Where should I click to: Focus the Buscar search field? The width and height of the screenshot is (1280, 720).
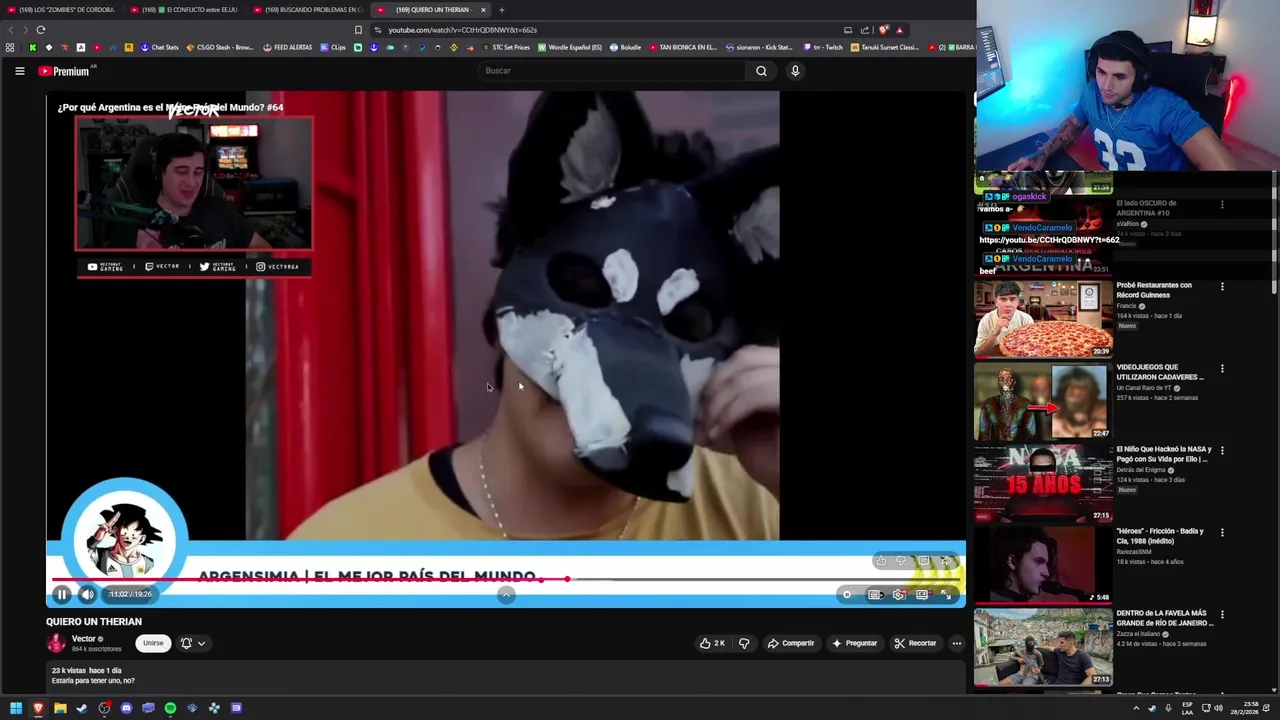[611, 71]
